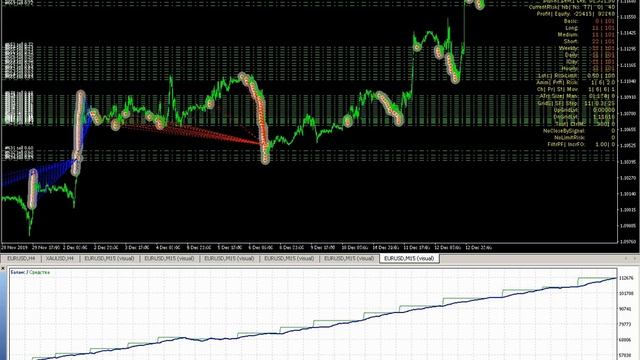
Task: Click the Баланс / Средства graph legend
Action: pos(30,272)
